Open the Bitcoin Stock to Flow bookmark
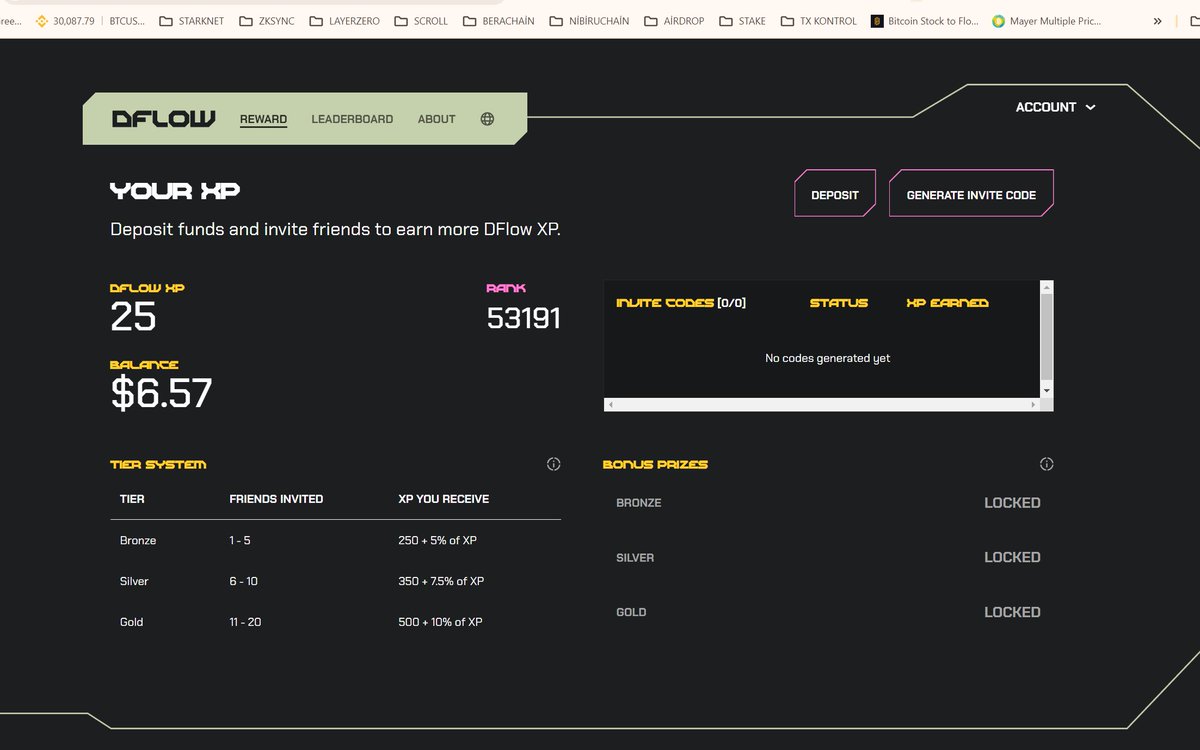The image size is (1200, 750). click(x=925, y=21)
